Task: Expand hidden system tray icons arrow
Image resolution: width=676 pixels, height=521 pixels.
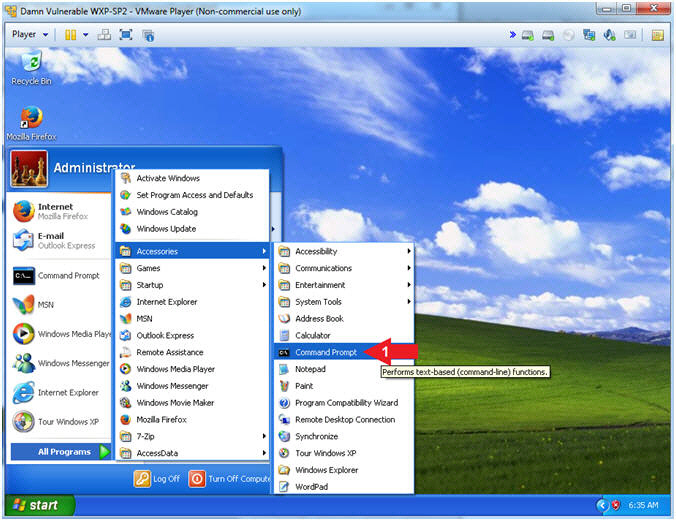Action: coord(602,505)
